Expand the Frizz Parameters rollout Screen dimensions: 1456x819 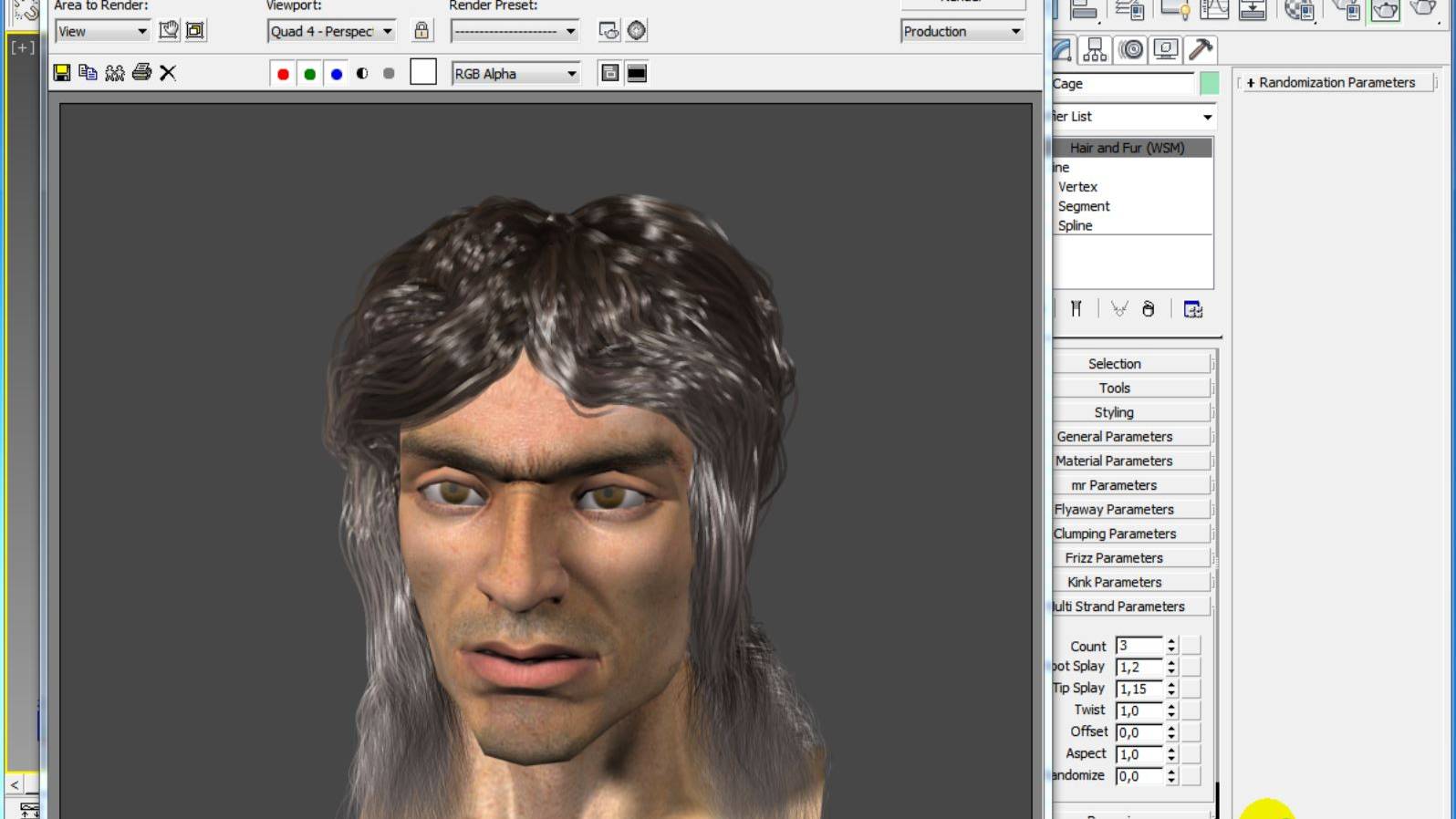coord(1131,558)
